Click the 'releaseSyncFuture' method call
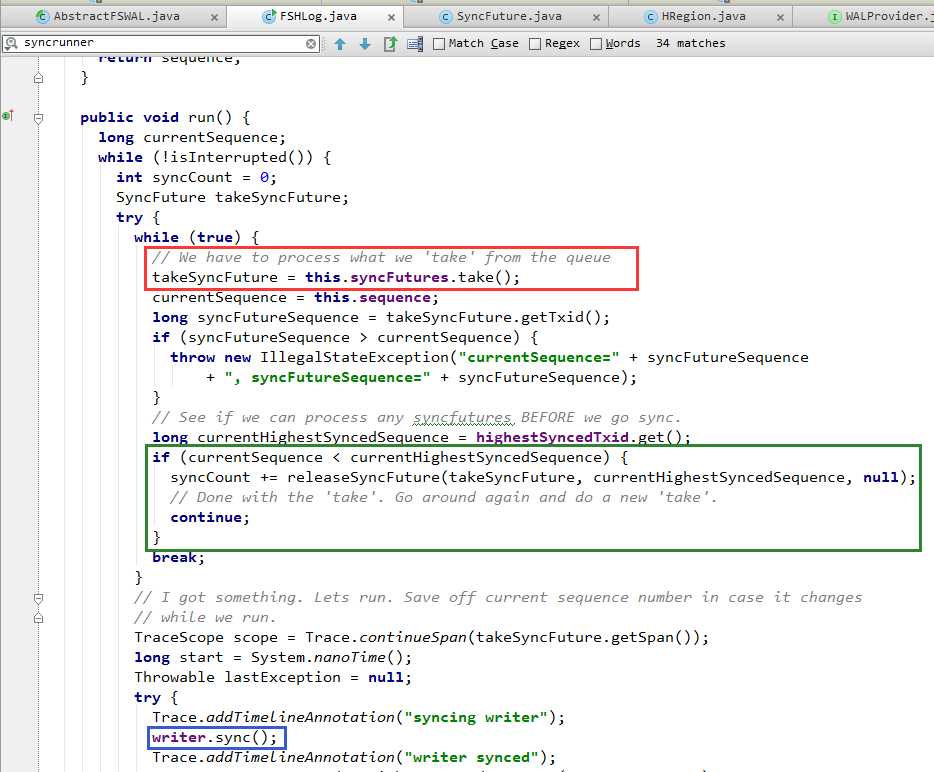The width and height of the screenshot is (934, 772). coord(363,477)
